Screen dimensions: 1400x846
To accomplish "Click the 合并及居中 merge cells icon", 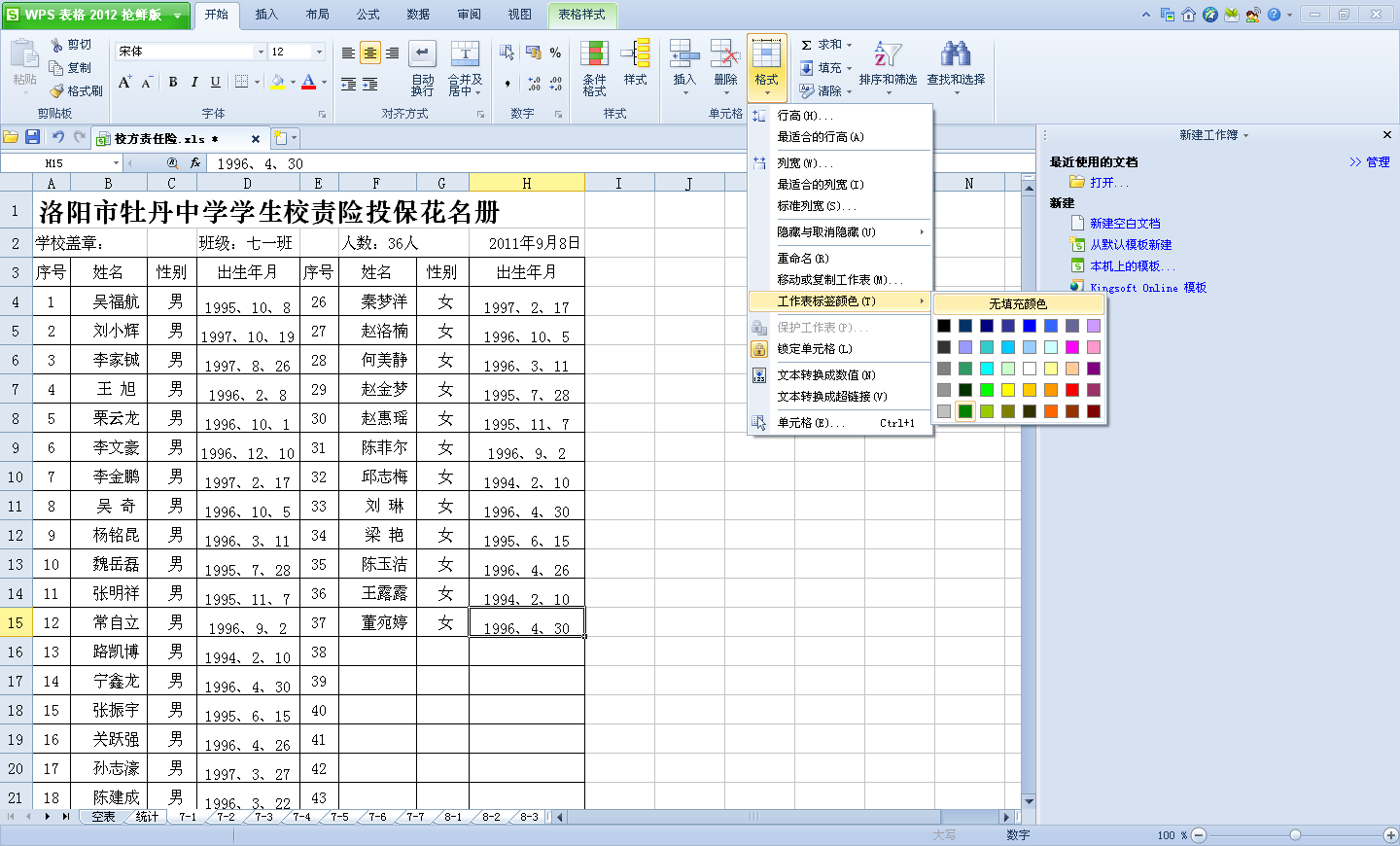I will pyautogui.click(x=466, y=66).
